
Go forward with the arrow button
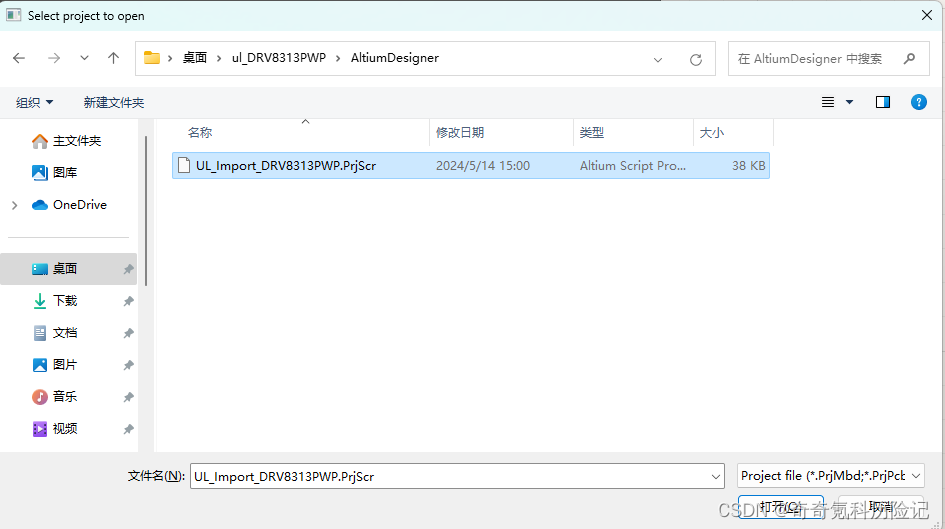click(x=54, y=58)
